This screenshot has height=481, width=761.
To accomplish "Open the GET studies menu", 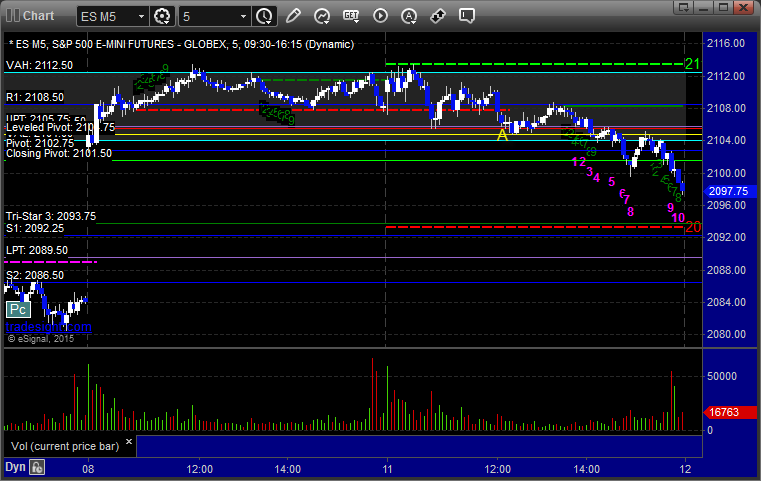I will tap(351, 16).
